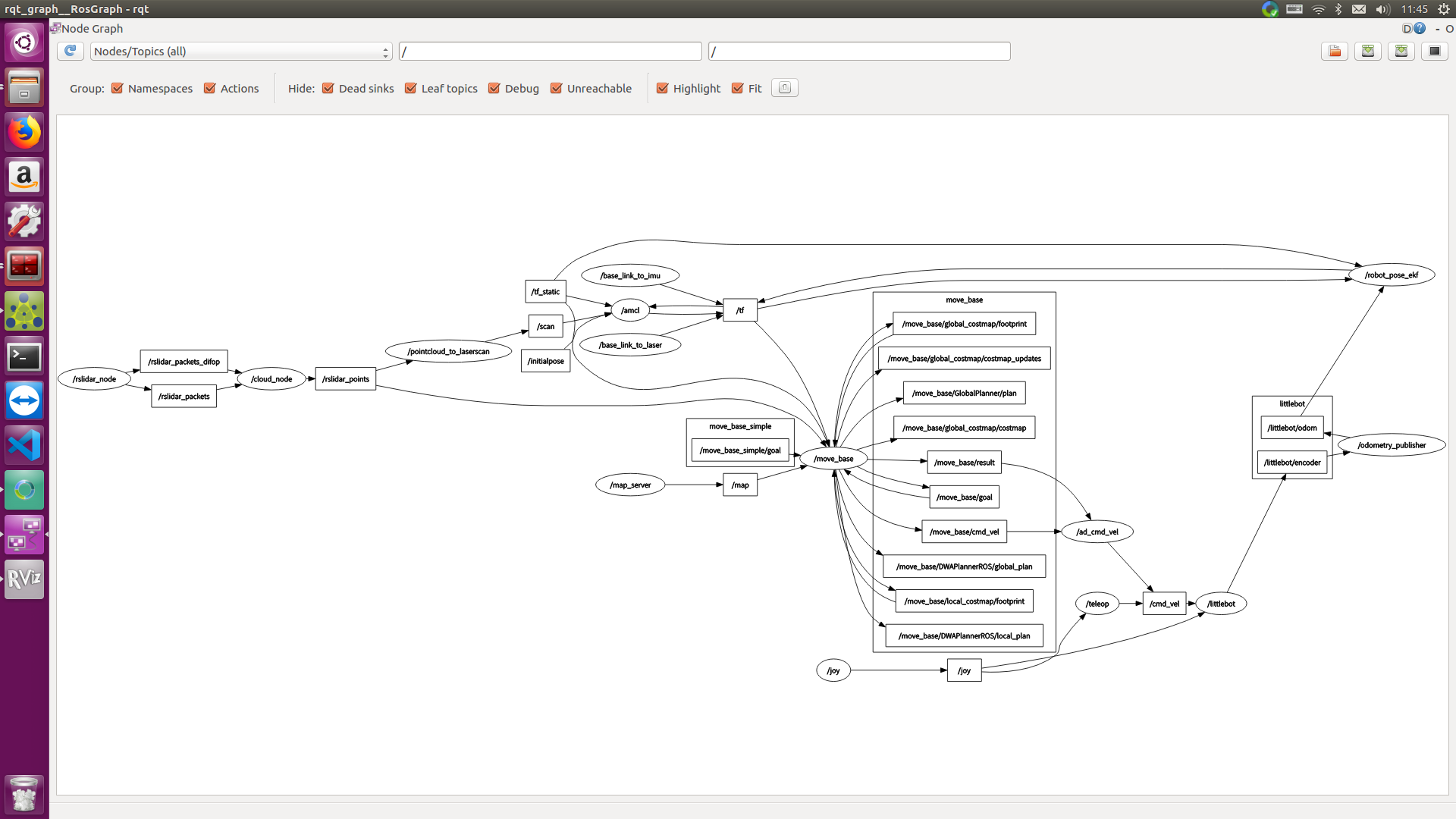This screenshot has height=819, width=1456.
Task: Open the Nodes/Topics (all) dropdown
Action: click(240, 51)
